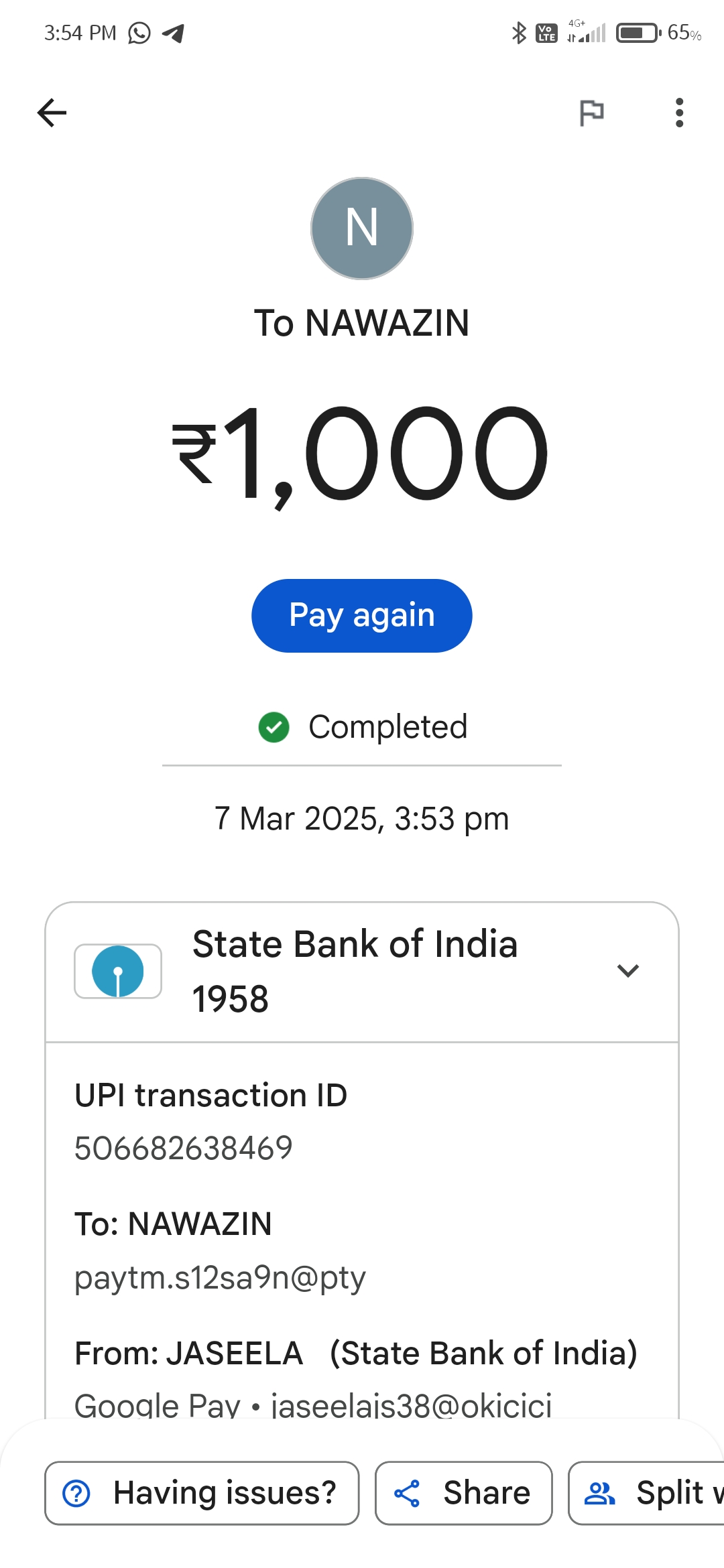Expand the State Bank of India chevron

pyautogui.click(x=627, y=970)
